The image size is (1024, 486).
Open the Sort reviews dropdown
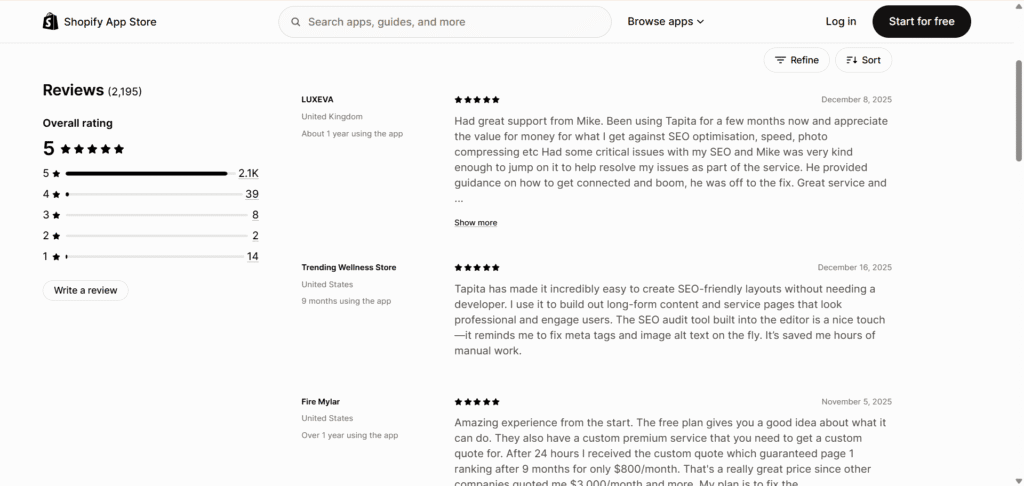coord(863,60)
